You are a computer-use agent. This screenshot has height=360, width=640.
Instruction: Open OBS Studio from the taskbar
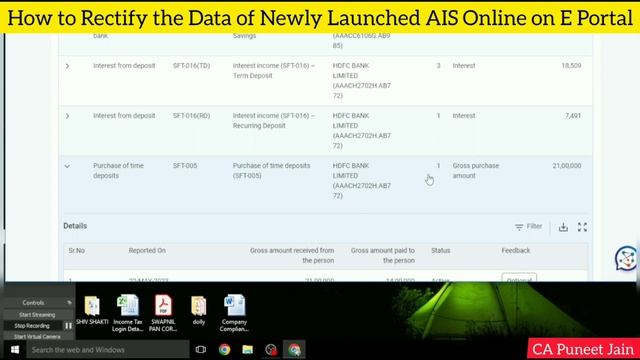271,350
